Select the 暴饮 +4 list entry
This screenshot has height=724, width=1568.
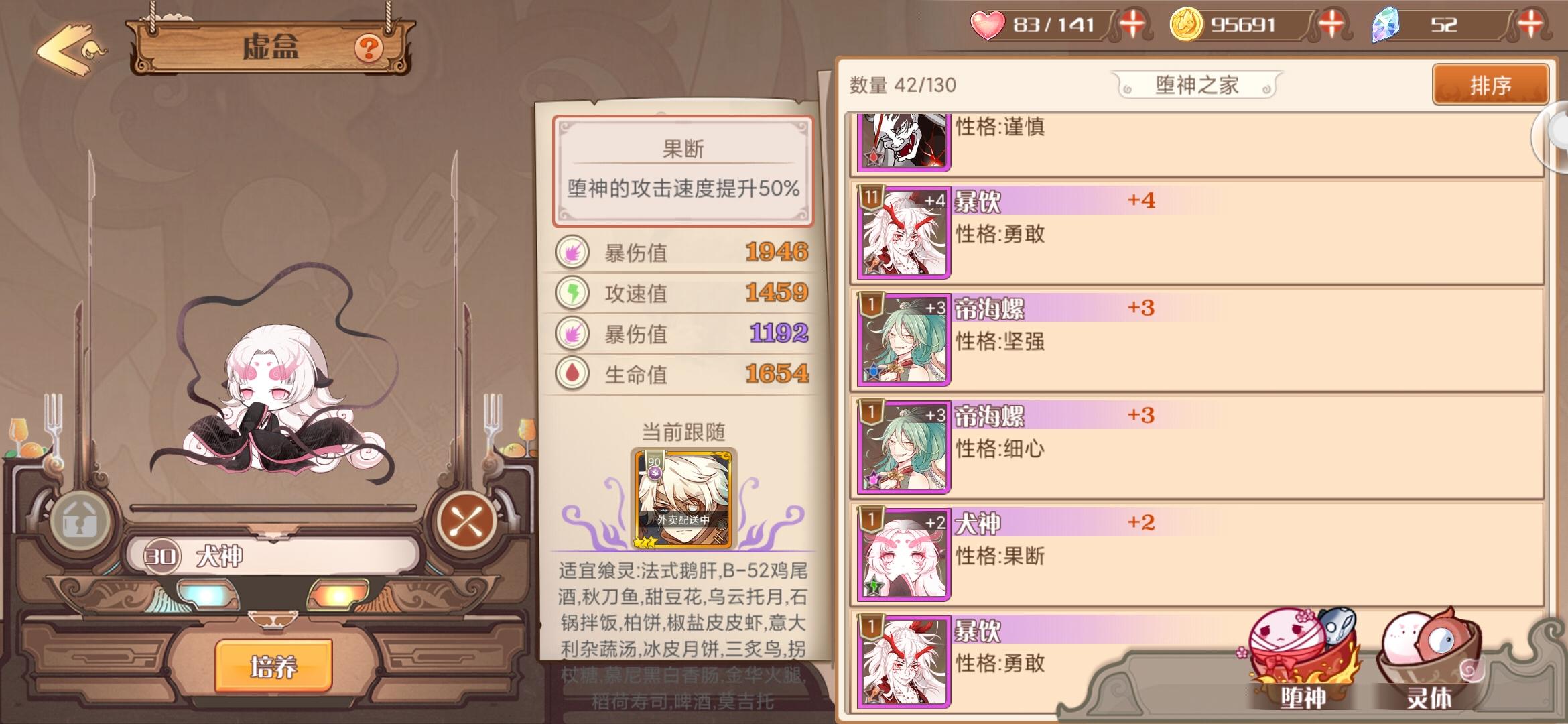click(x=1197, y=232)
